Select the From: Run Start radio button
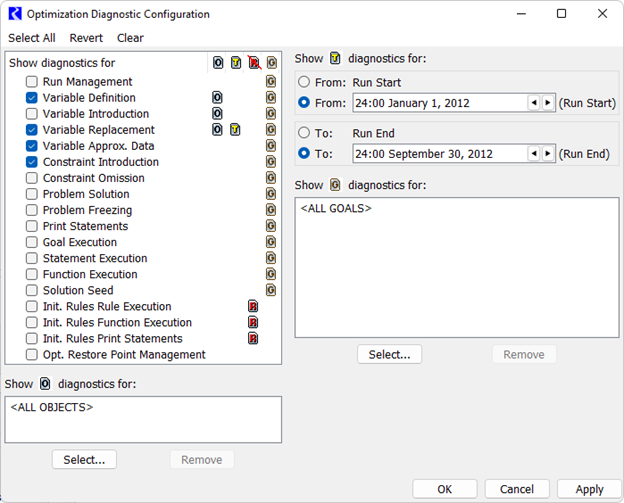Screen dimensions: 624x503 click(x=304, y=82)
